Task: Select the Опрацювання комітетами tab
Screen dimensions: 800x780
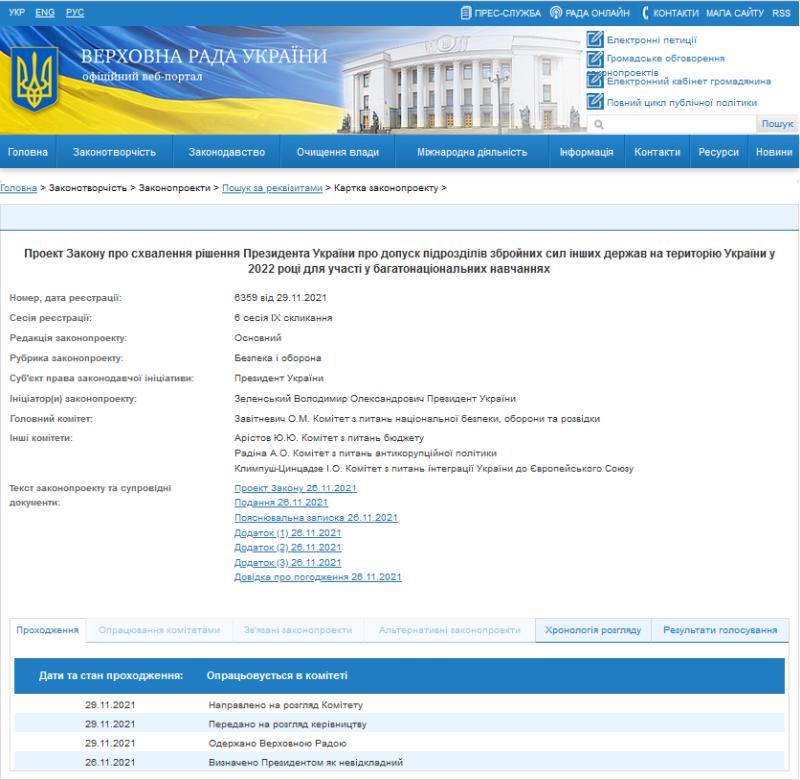Action: (x=159, y=630)
